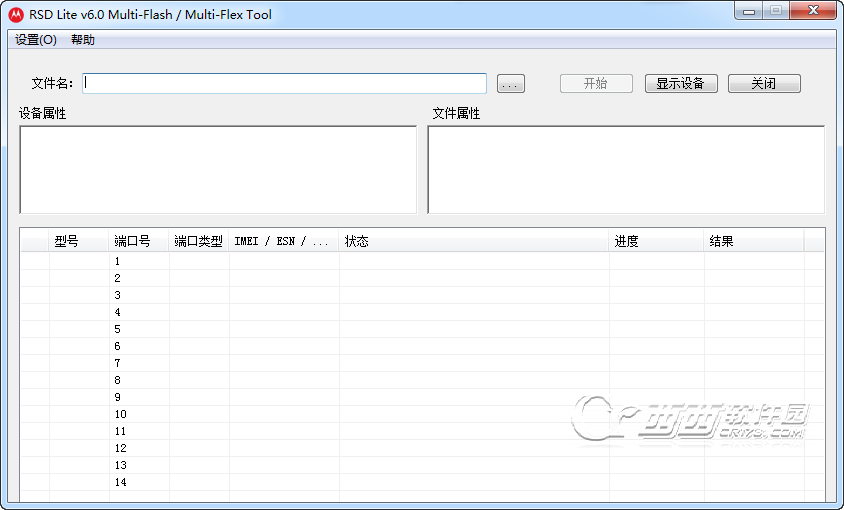The image size is (844, 510).
Task: Click the 关闭 button
Action: click(764, 83)
